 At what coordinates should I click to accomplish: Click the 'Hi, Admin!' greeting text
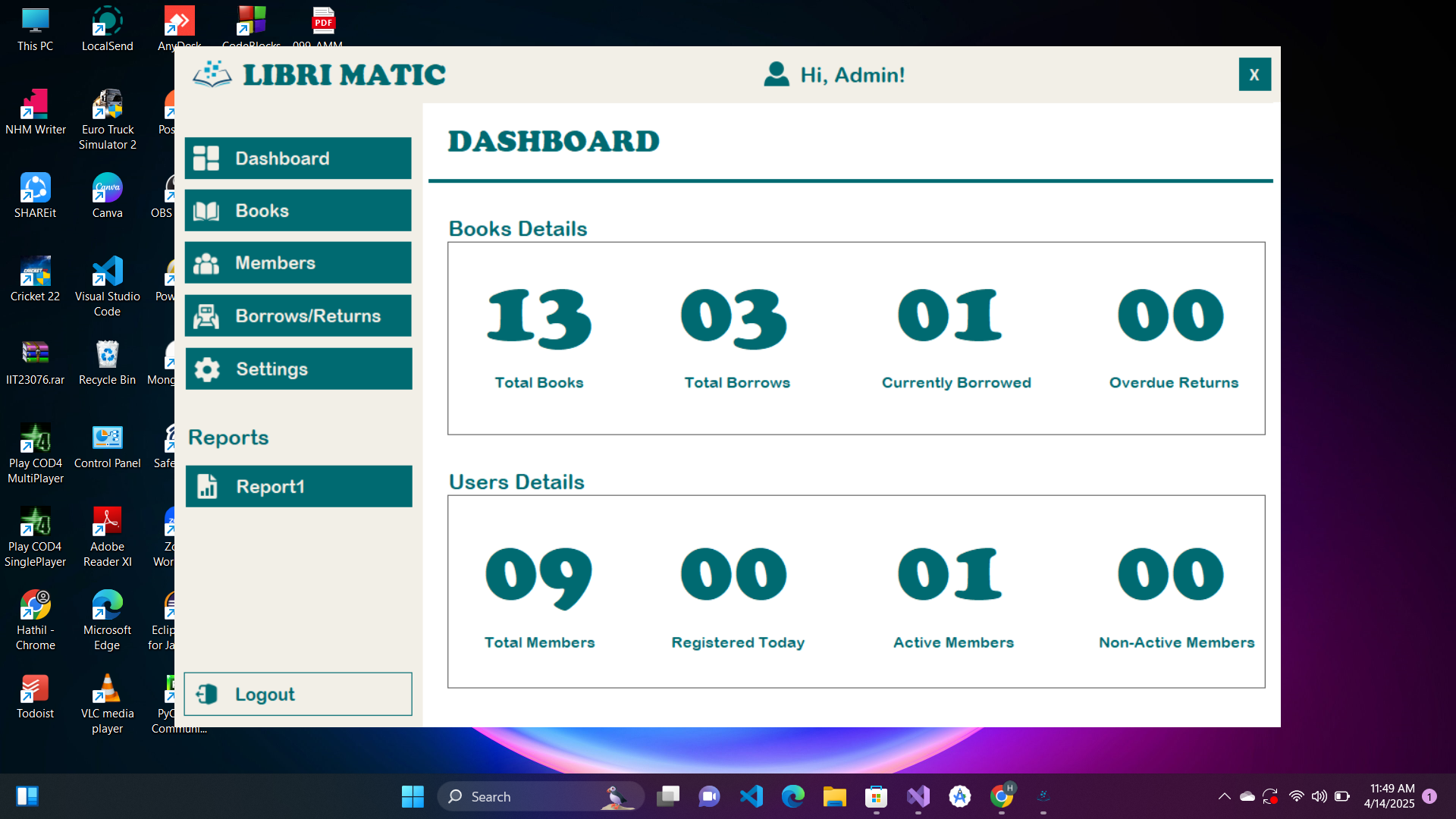852,74
